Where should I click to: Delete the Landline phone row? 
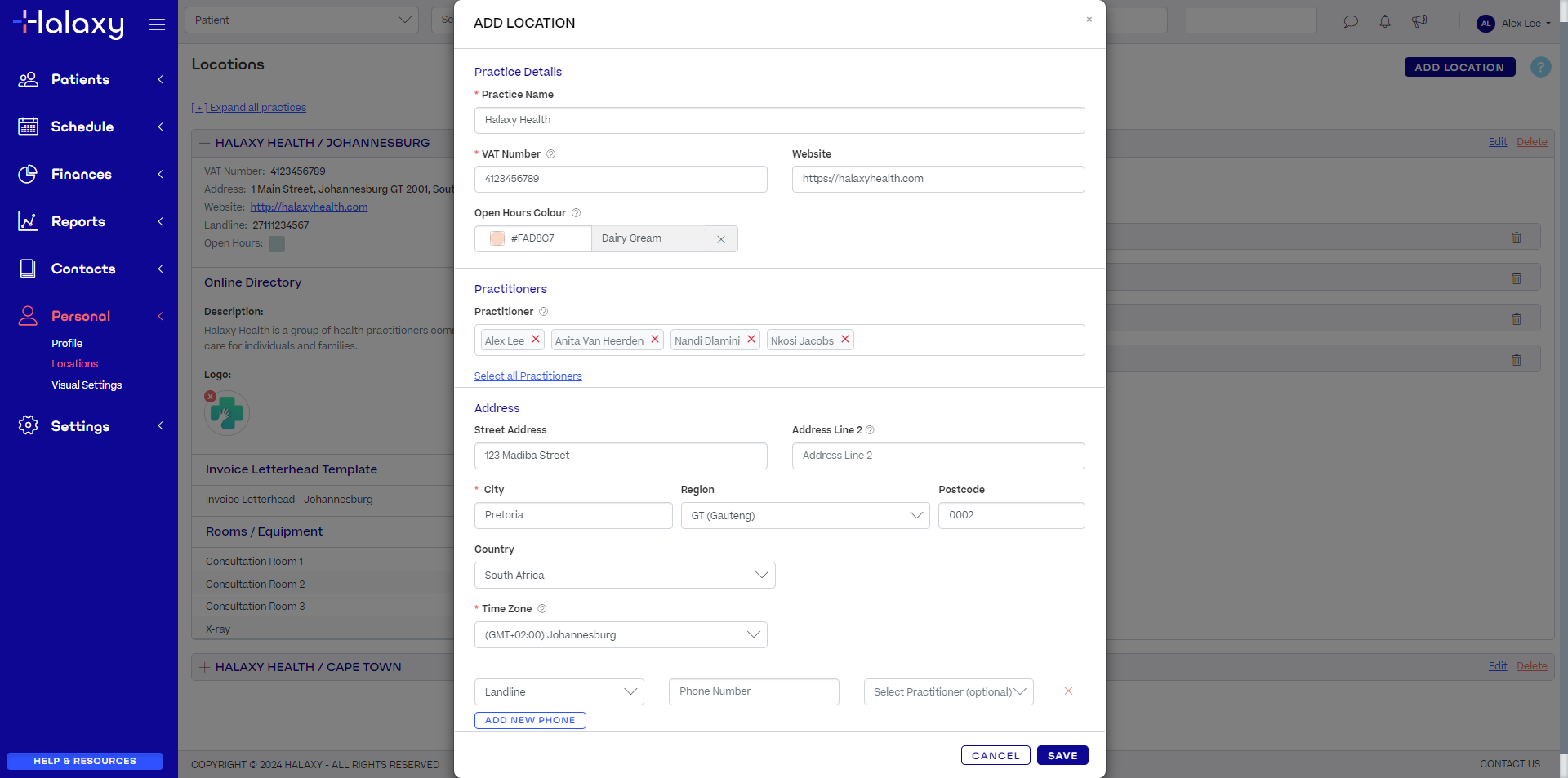coord(1068,691)
